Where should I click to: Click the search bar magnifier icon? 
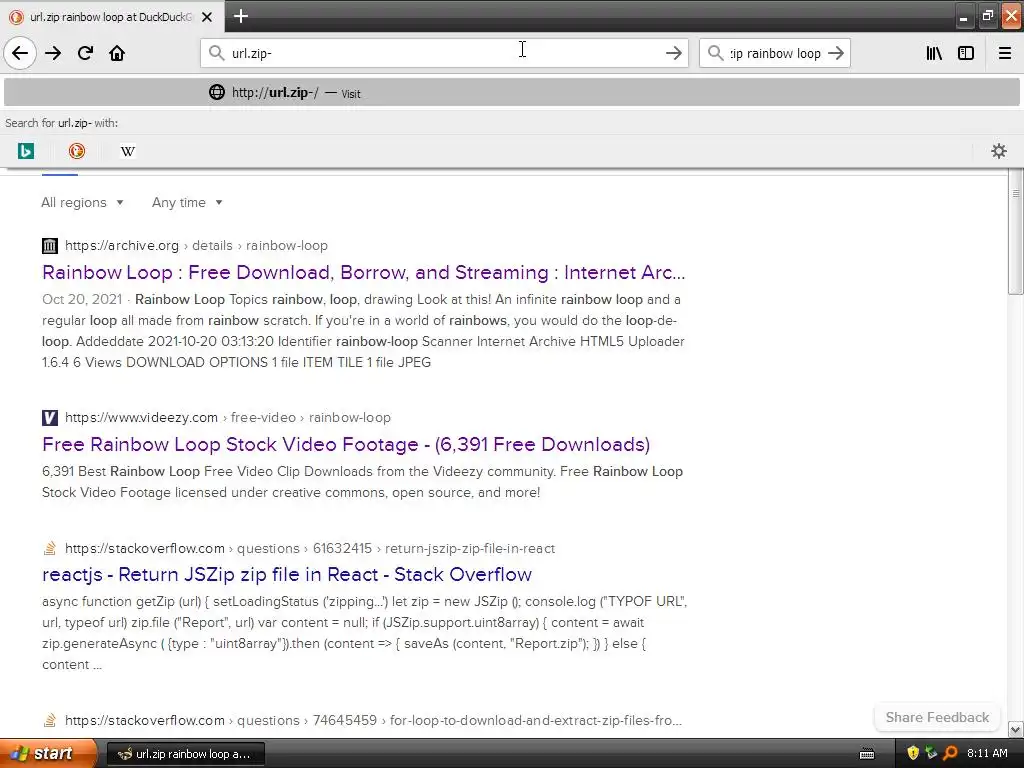[716, 53]
